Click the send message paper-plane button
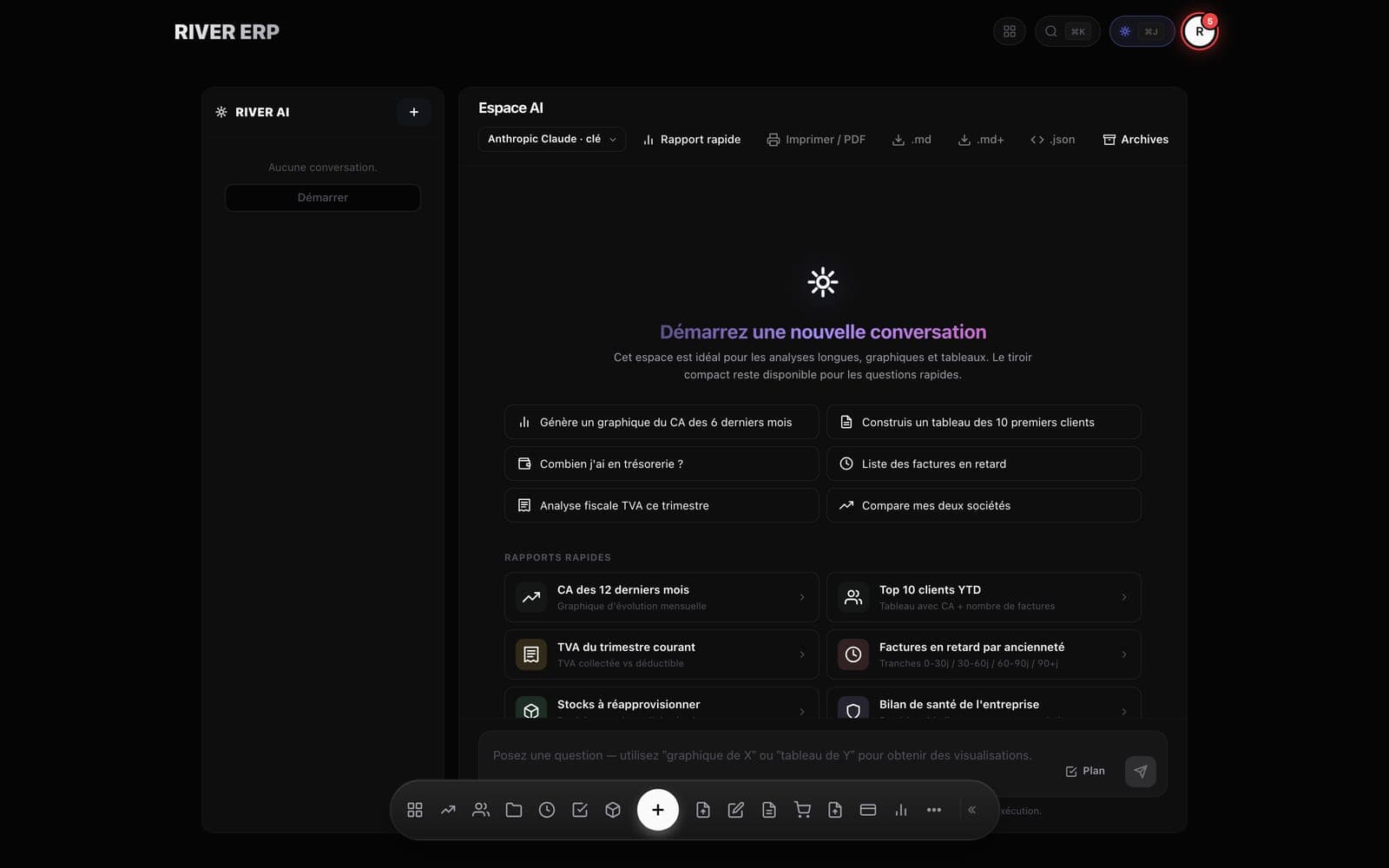 tap(1140, 771)
